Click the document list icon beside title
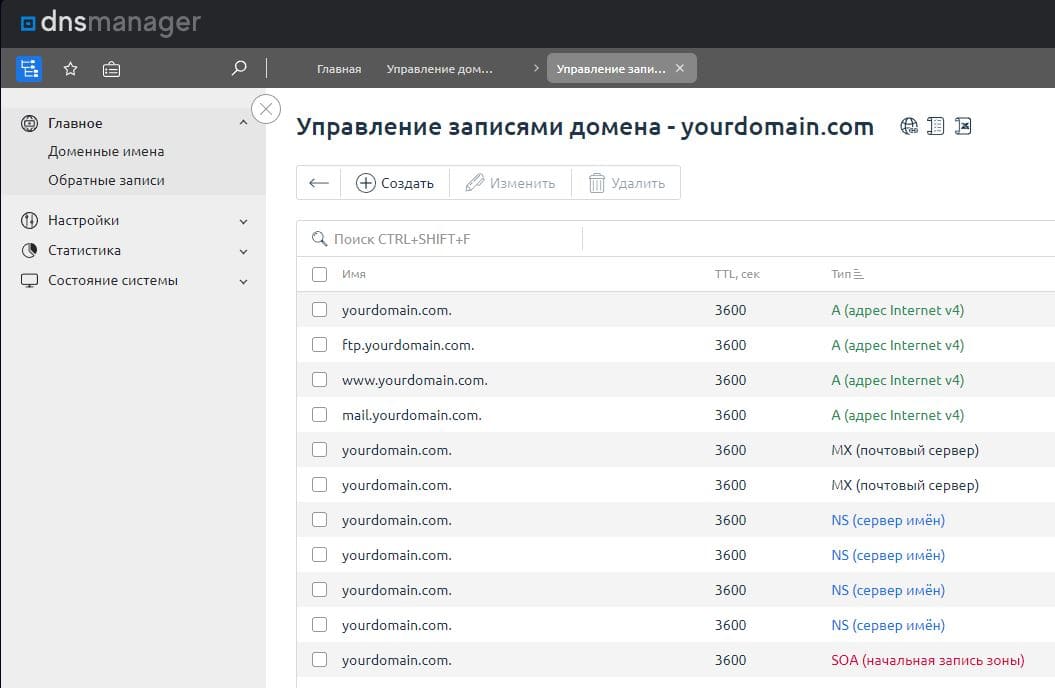The width and height of the screenshot is (1055, 688). [936, 126]
